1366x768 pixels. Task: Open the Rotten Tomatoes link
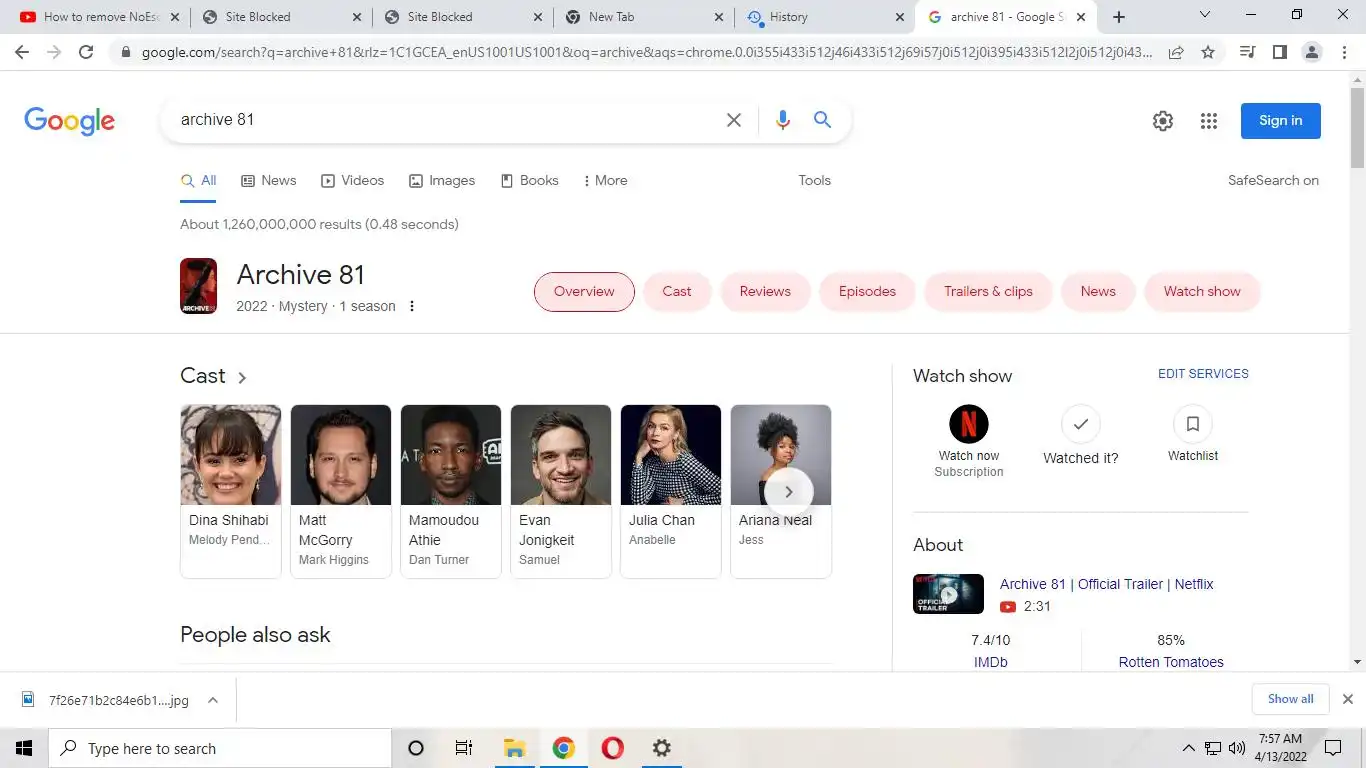click(x=1171, y=662)
